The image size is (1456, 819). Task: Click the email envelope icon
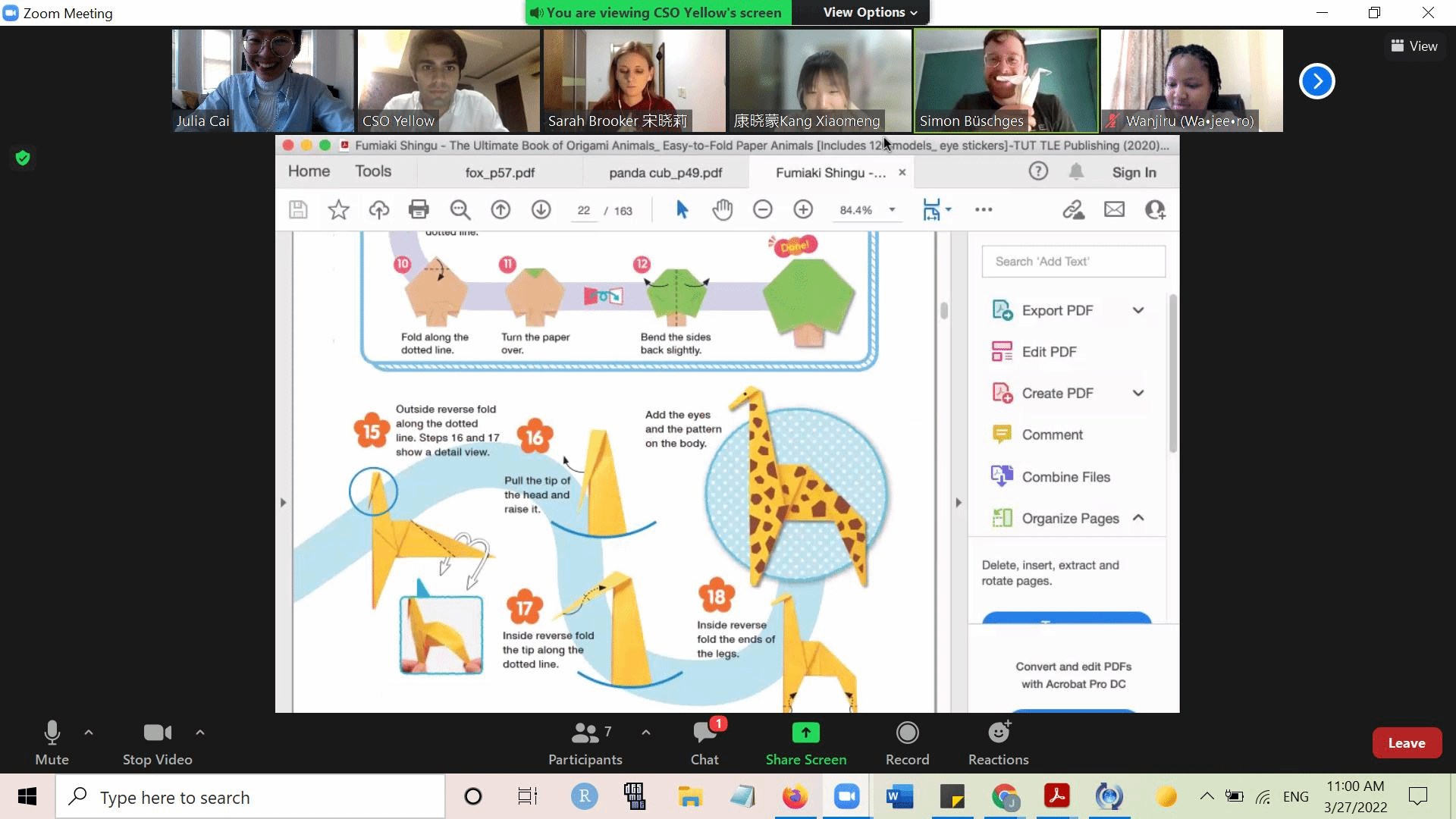[1114, 209]
